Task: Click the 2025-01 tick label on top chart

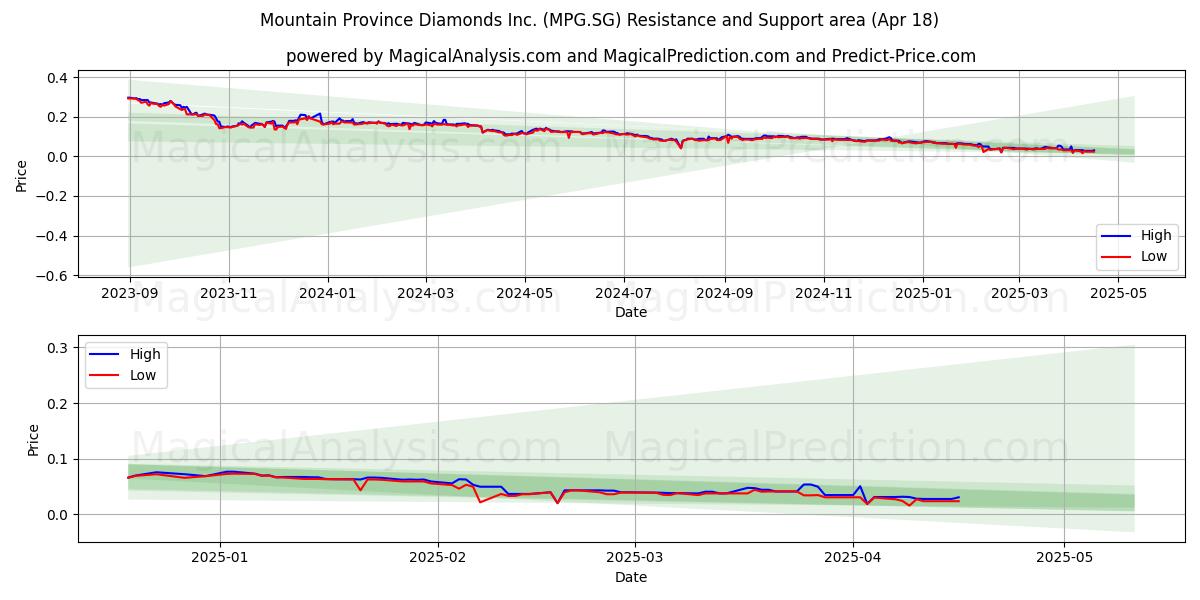Action: click(922, 295)
